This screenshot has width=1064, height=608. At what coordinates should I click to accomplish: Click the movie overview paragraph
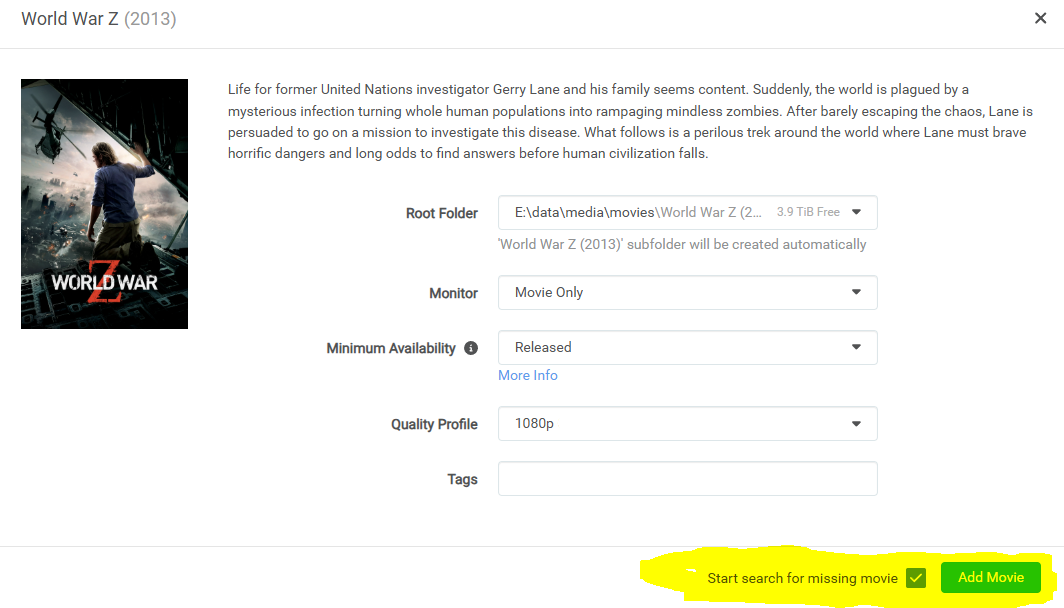click(630, 121)
